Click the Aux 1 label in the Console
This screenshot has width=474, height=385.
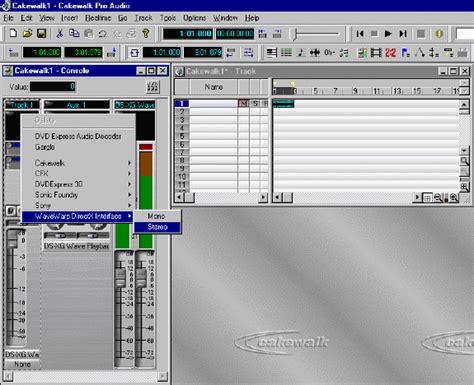pos(77,105)
